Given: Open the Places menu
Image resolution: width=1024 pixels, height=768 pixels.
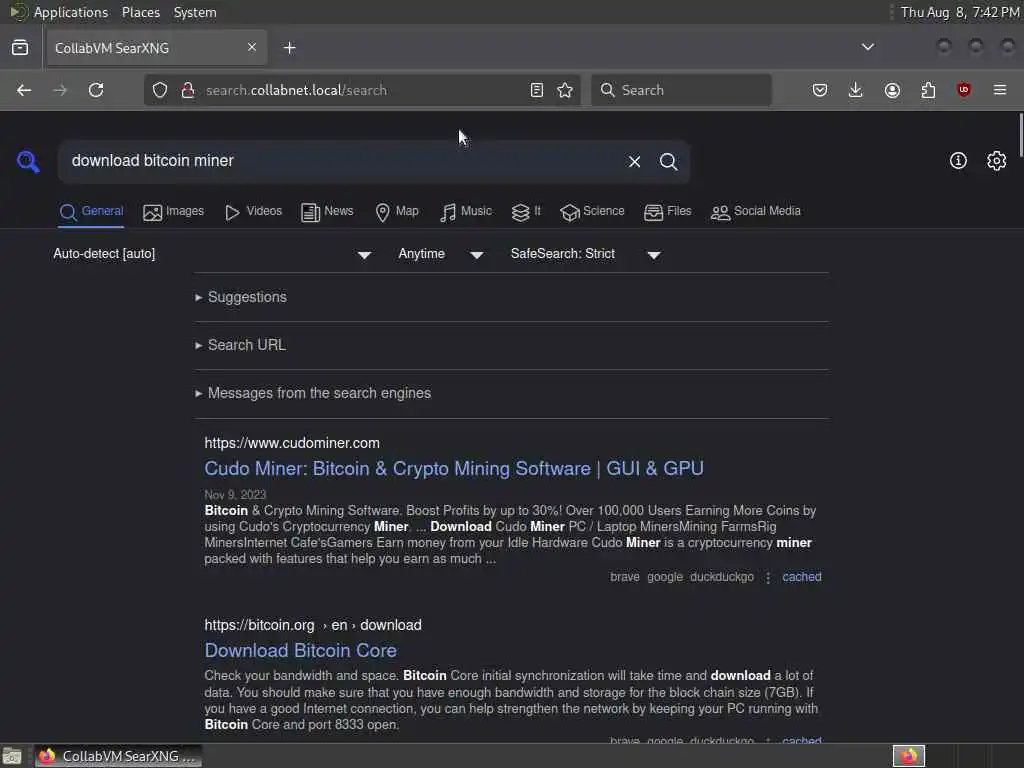Looking at the screenshot, I should [x=140, y=12].
